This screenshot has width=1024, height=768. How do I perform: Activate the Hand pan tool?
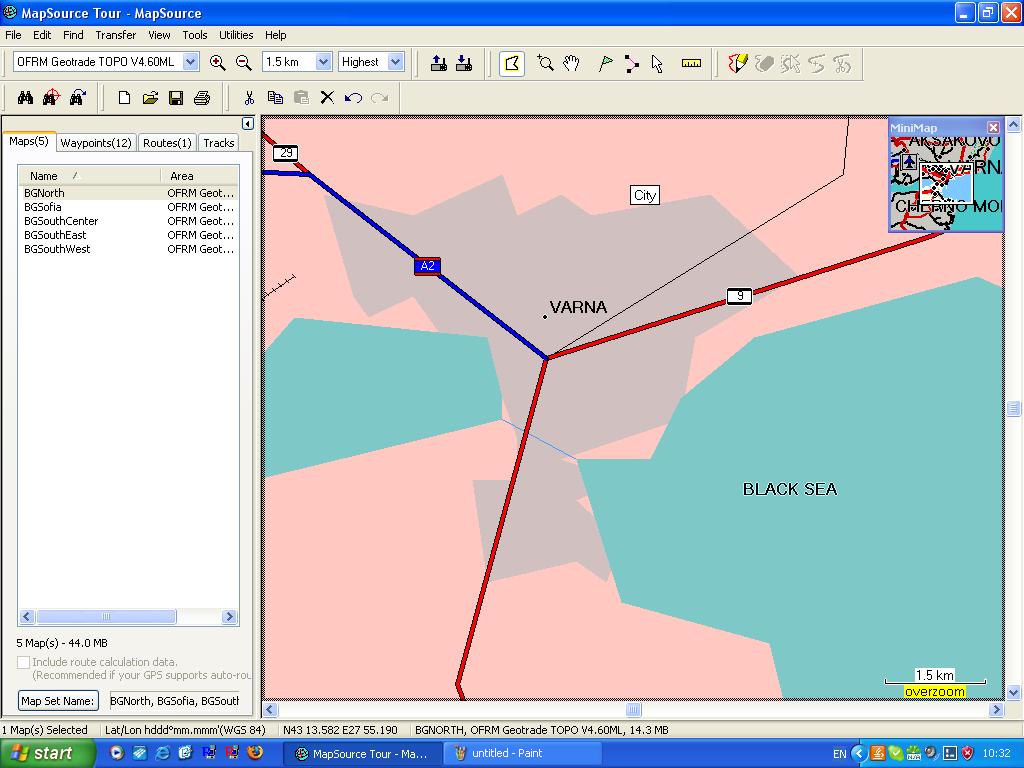point(571,63)
